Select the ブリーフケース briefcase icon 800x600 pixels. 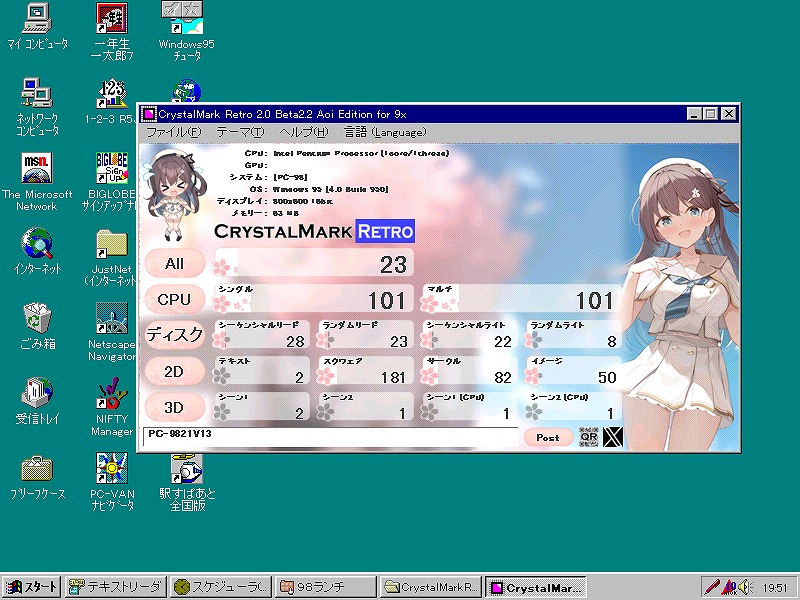coord(37,476)
